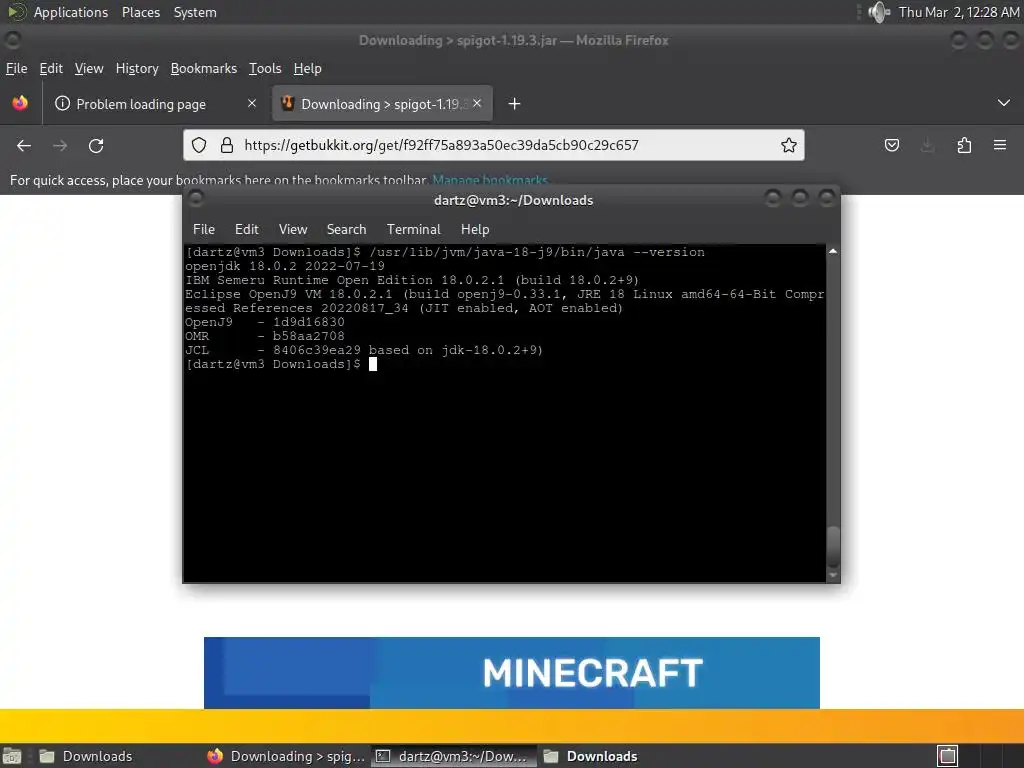1024x768 pixels.
Task: Open Manage bookmarks link
Action: [490, 180]
